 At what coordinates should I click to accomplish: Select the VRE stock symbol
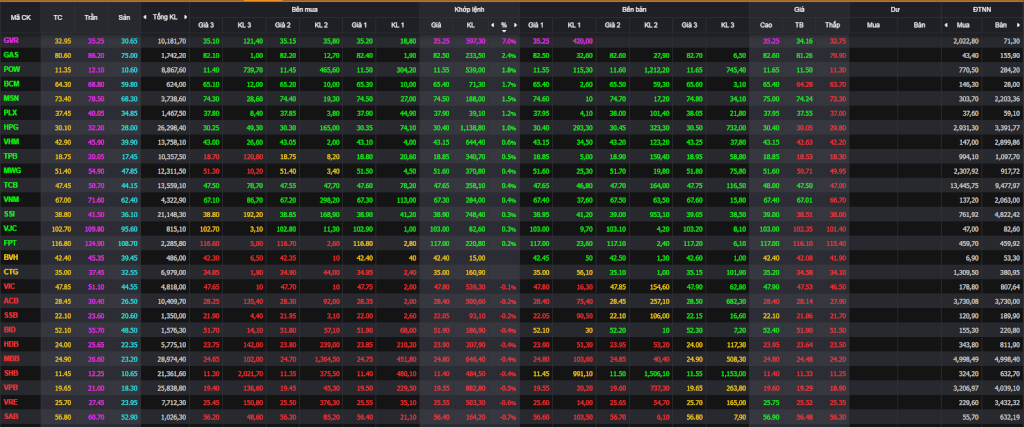[11, 402]
